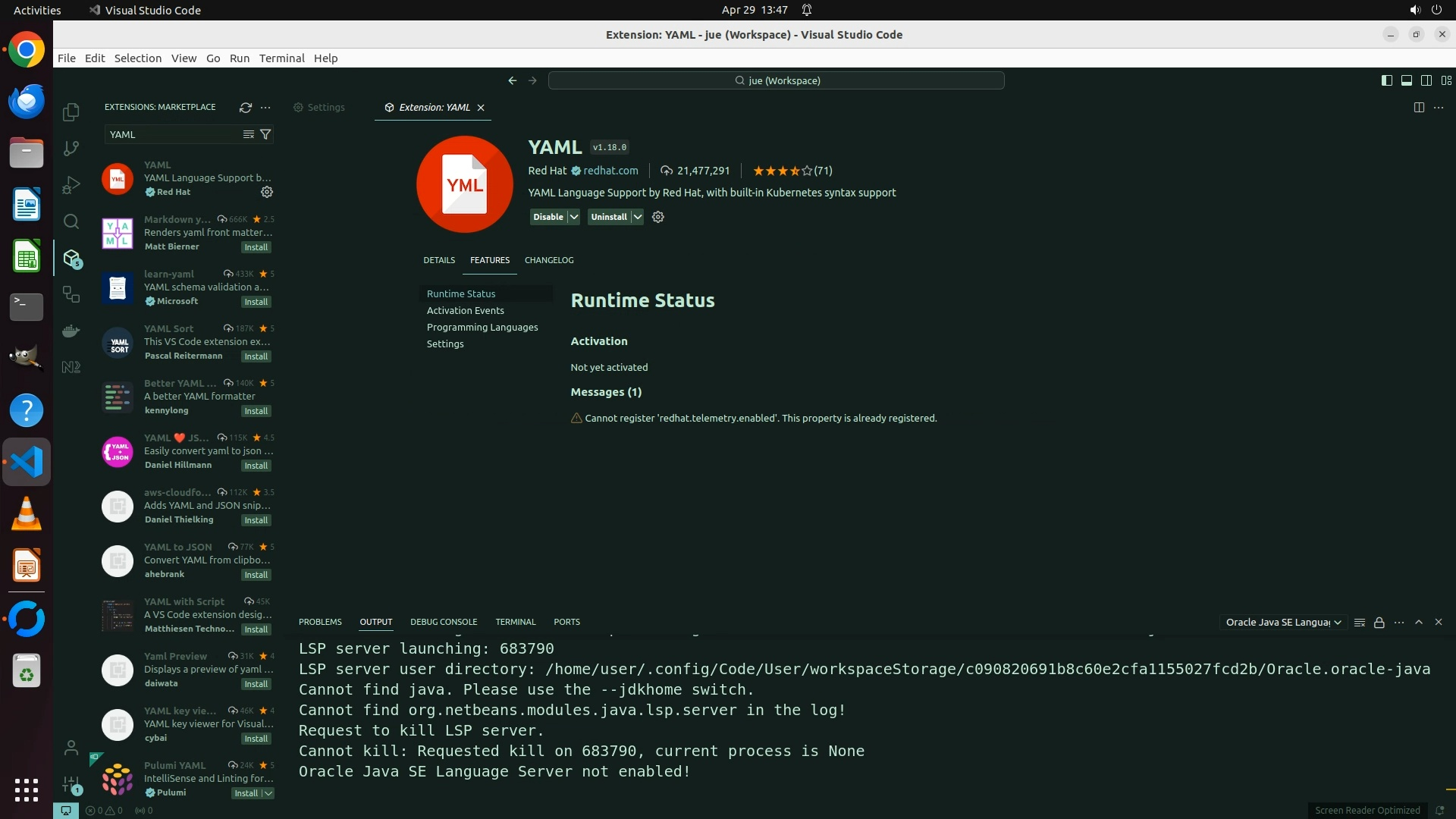Refresh the extensions marketplace list
Viewport: 1456px width, 819px height.
point(246,108)
